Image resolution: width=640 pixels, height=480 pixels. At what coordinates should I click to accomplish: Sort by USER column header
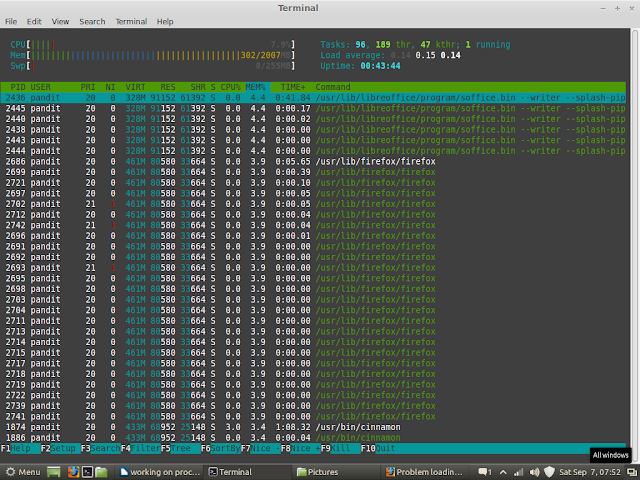(x=40, y=87)
